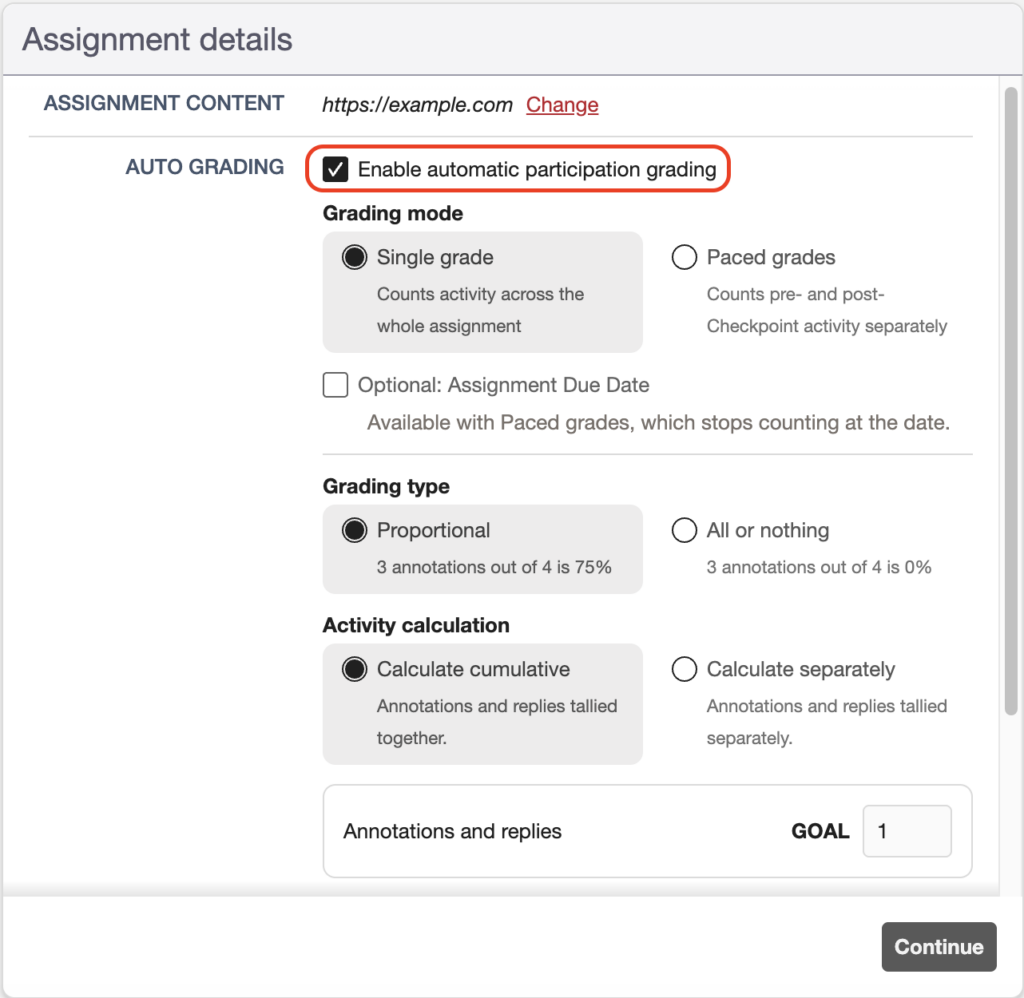1024x998 pixels.
Task: Check Optional: Assignment Due Date box
Action: click(x=335, y=385)
